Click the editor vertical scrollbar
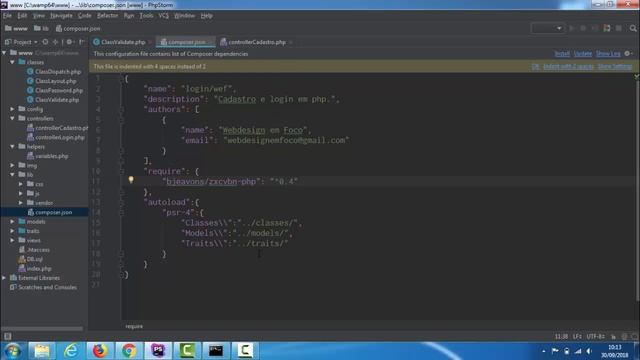This screenshot has height=360, width=640. pos(637,190)
